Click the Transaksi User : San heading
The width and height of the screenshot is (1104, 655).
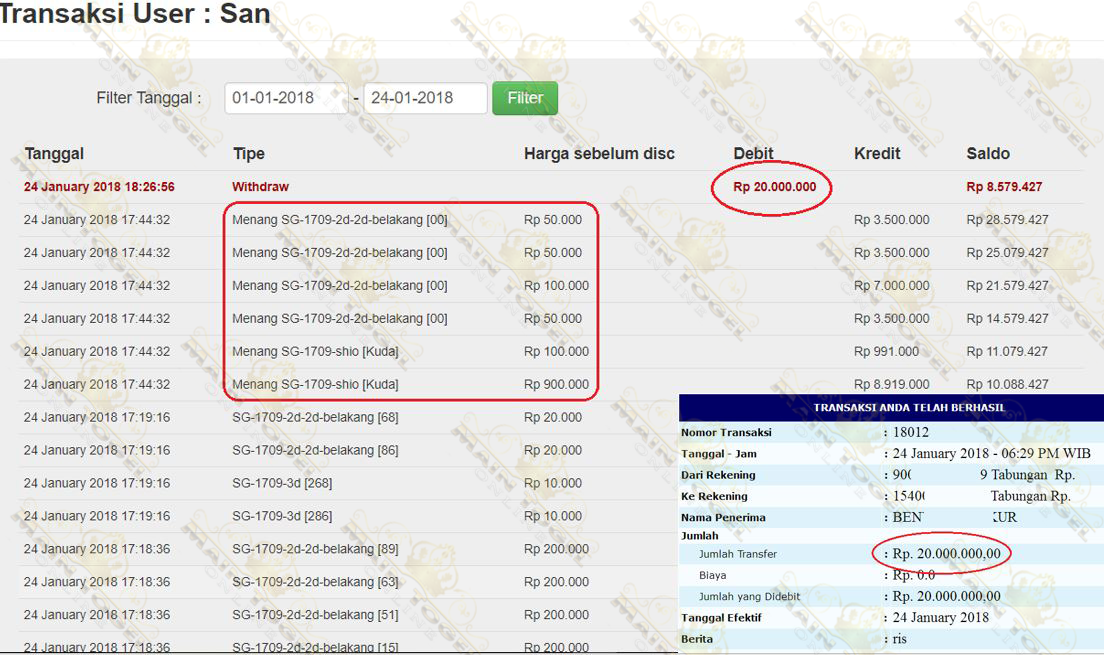pos(135,16)
